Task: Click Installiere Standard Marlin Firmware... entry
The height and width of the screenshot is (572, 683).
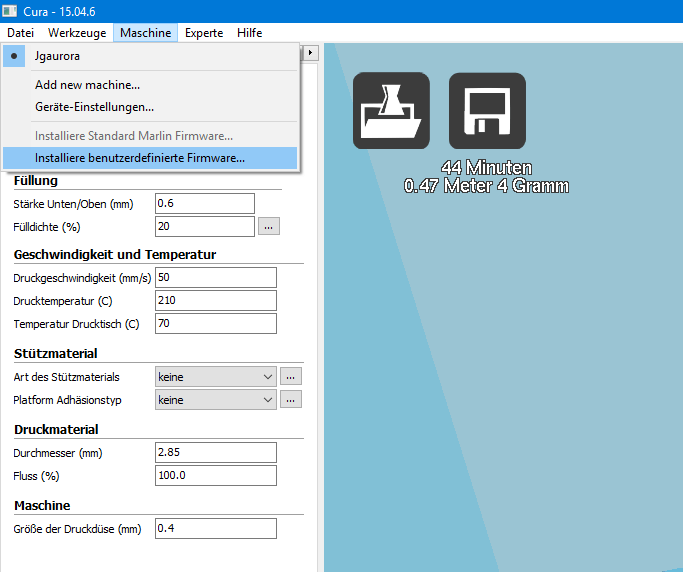Action: point(150,136)
